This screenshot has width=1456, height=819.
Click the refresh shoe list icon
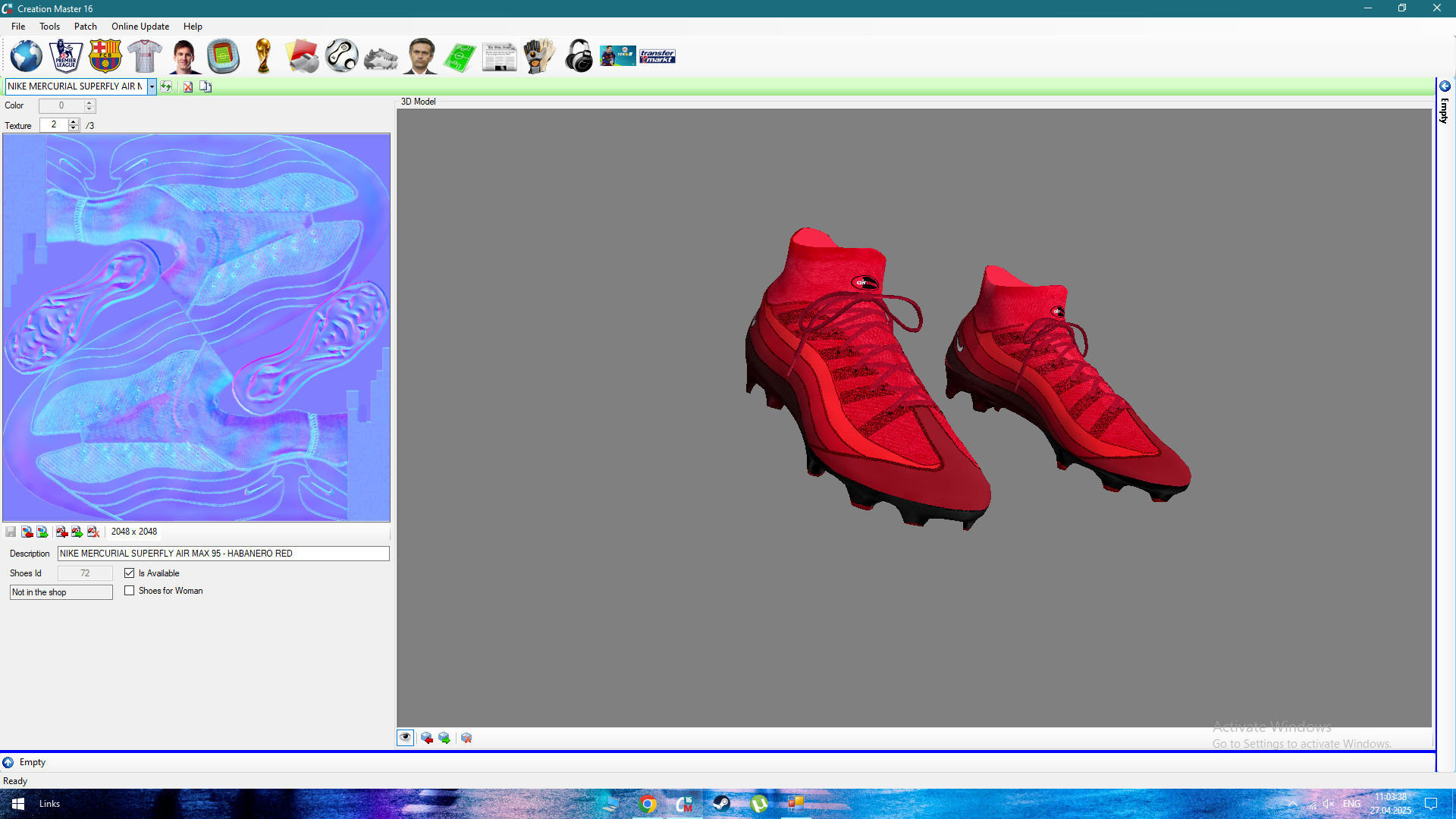tap(166, 86)
